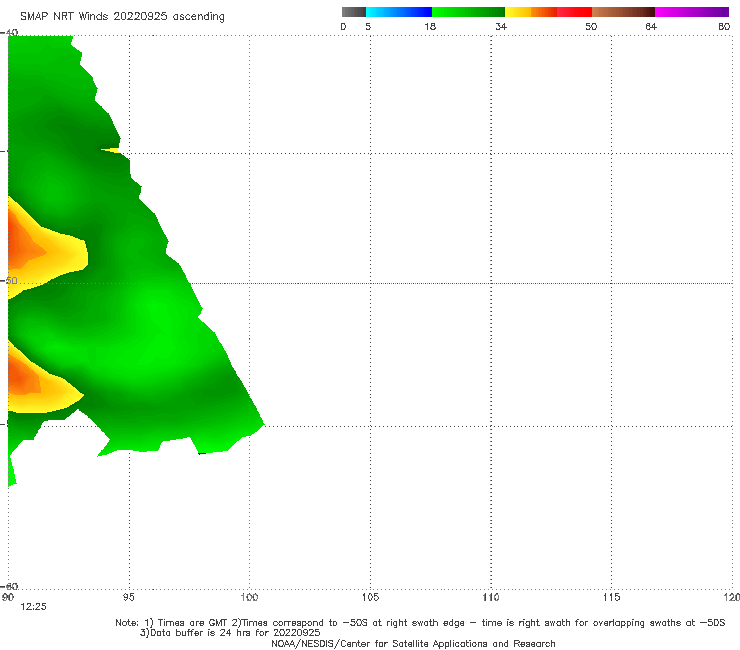Click the longitude axis label 115
The height and width of the screenshot is (650, 740).
pos(612,598)
